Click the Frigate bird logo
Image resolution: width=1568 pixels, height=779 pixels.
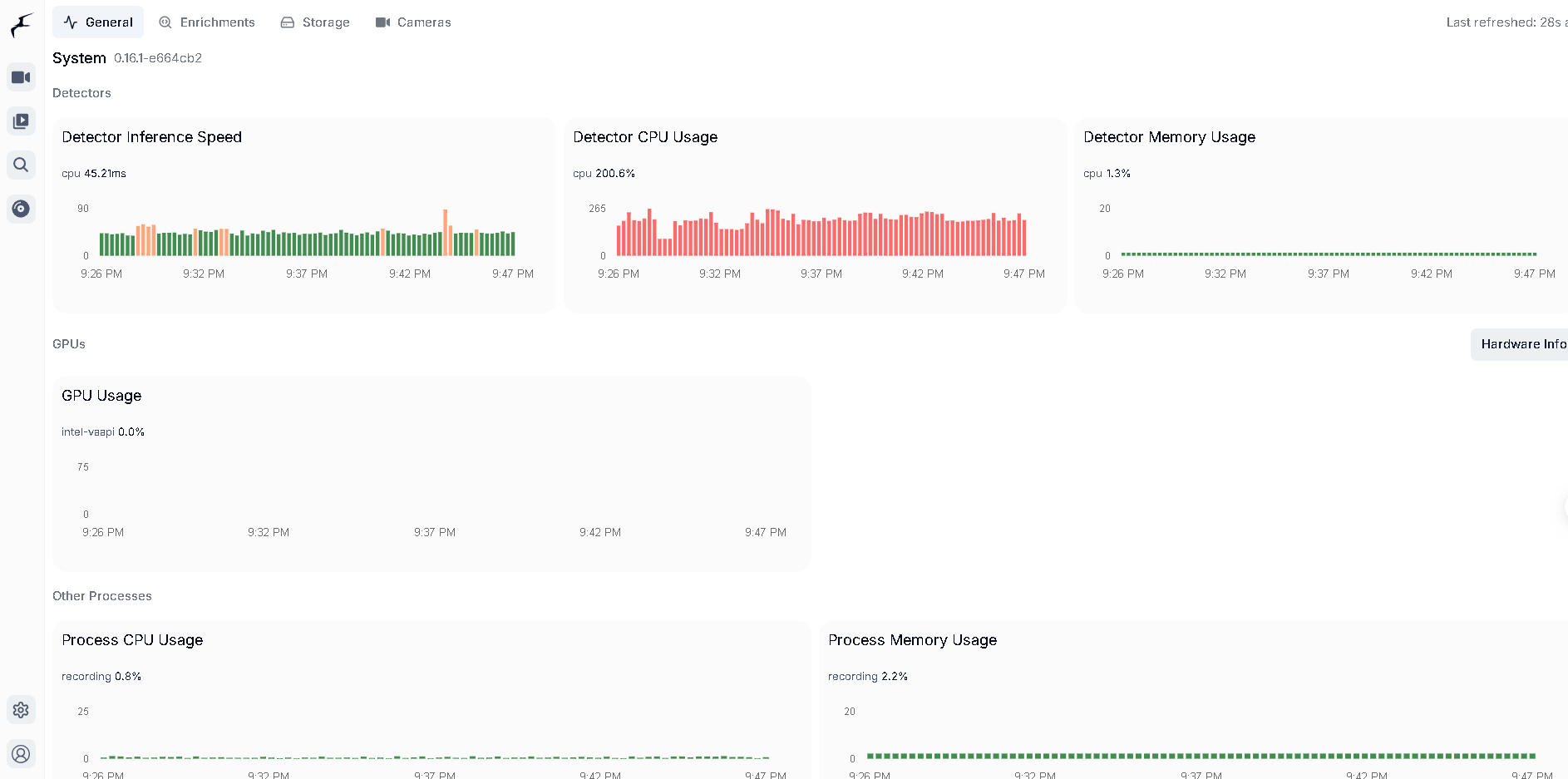click(x=21, y=26)
